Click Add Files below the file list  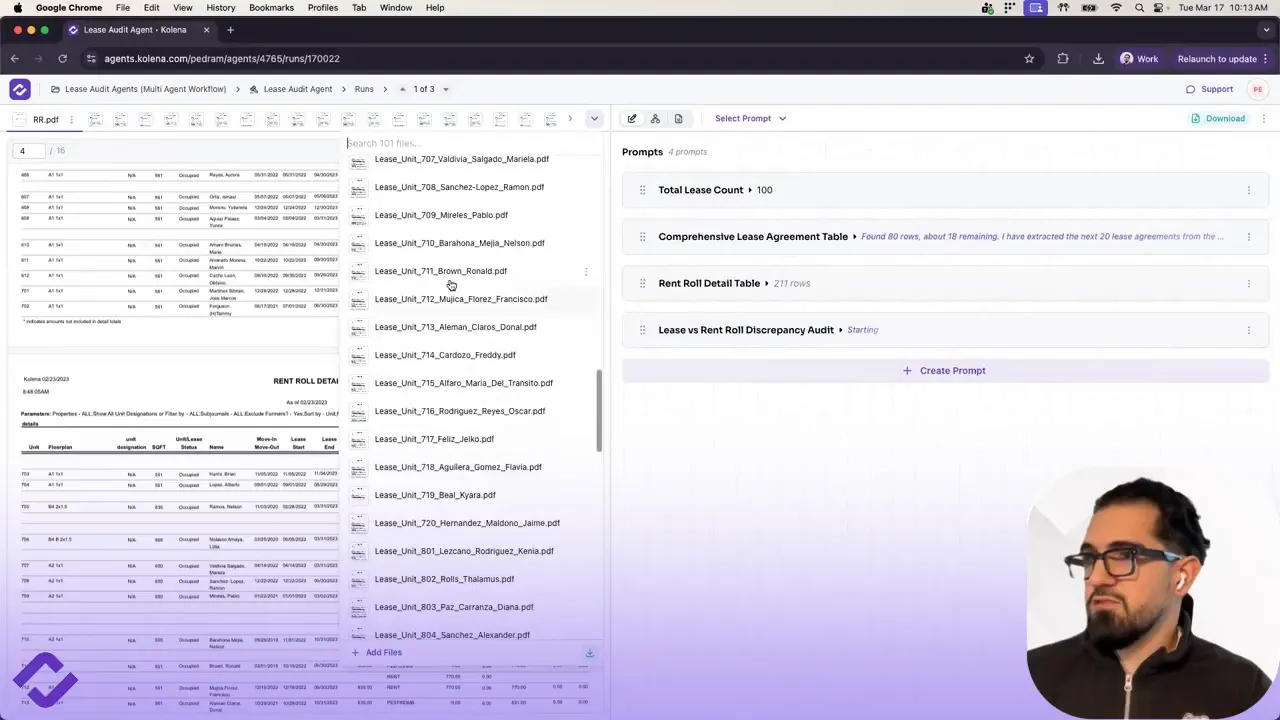[376, 652]
